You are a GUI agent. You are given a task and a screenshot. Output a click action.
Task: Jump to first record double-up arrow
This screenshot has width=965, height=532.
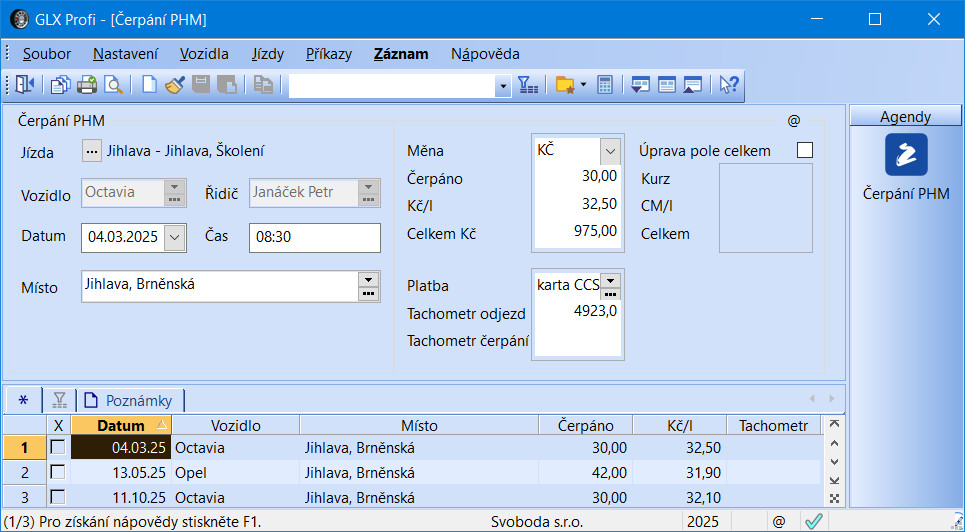tap(834, 424)
